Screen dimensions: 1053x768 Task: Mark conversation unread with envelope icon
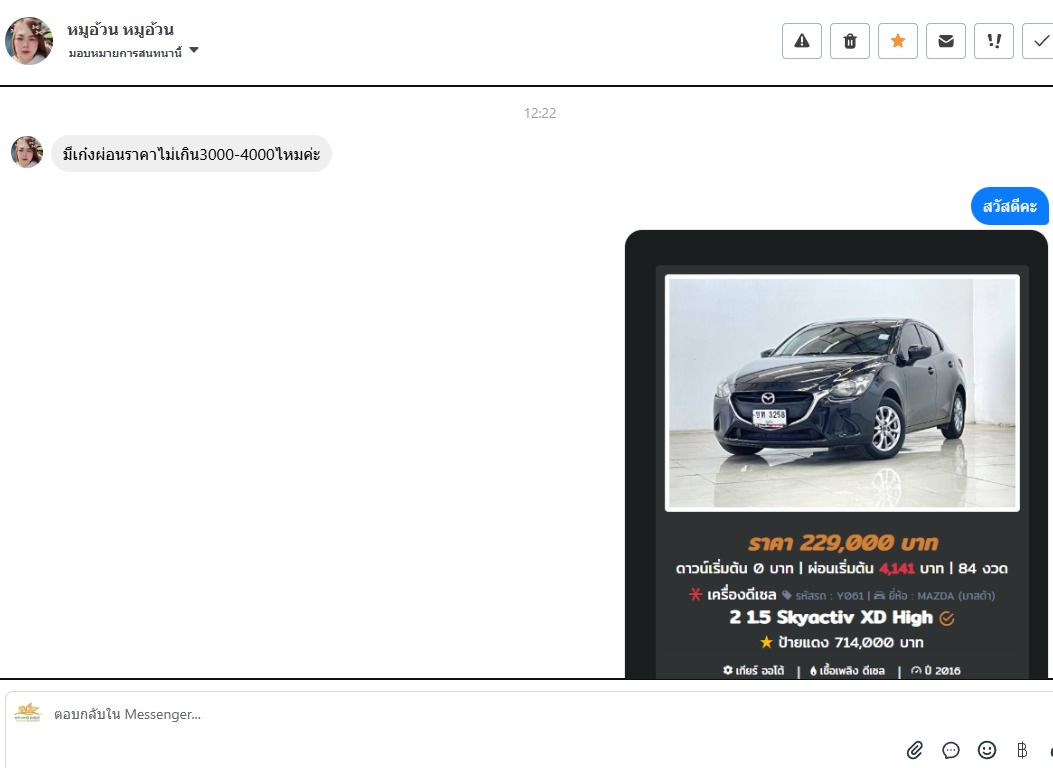pyautogui.click(x=945, y=41)
